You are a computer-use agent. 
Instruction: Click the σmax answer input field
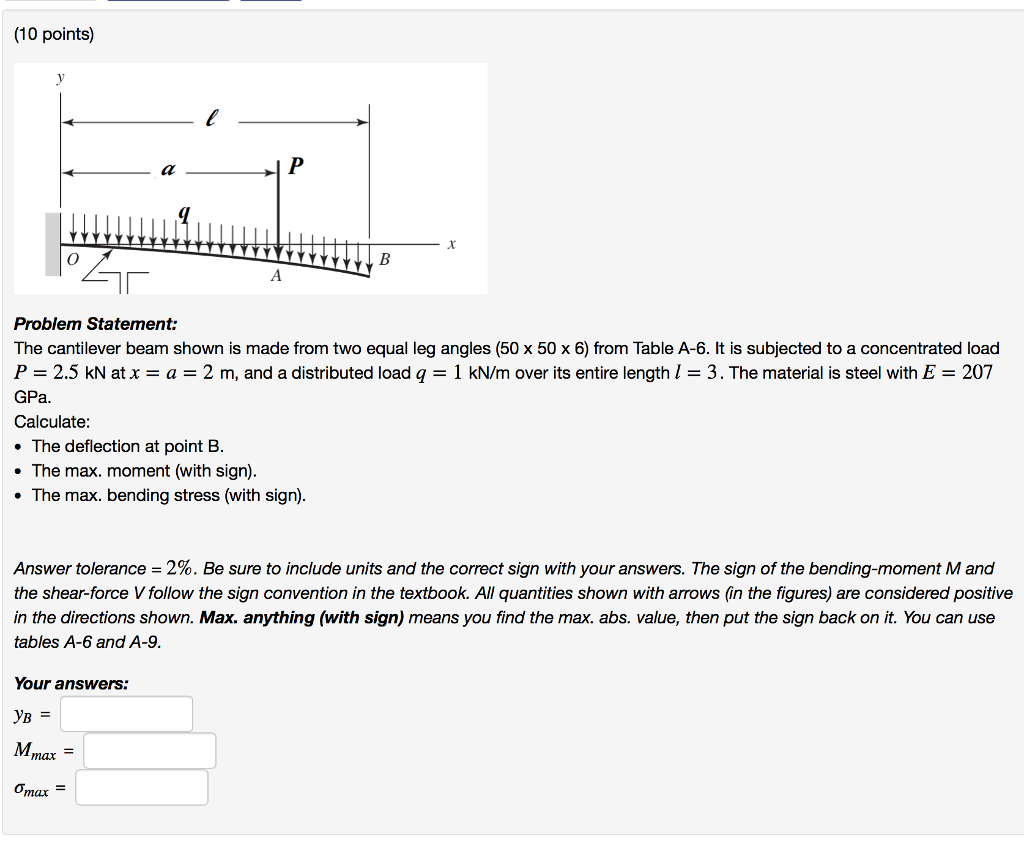point(141,787)
